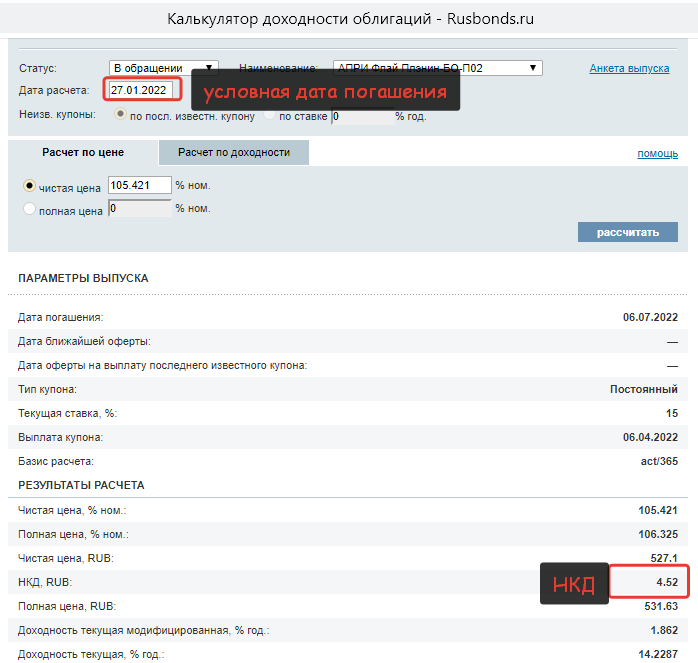Click the Полная цена, RUB value 531.63
Viewport: 698px width, 663px height.
pyautogui.click(x=661, y=606)
